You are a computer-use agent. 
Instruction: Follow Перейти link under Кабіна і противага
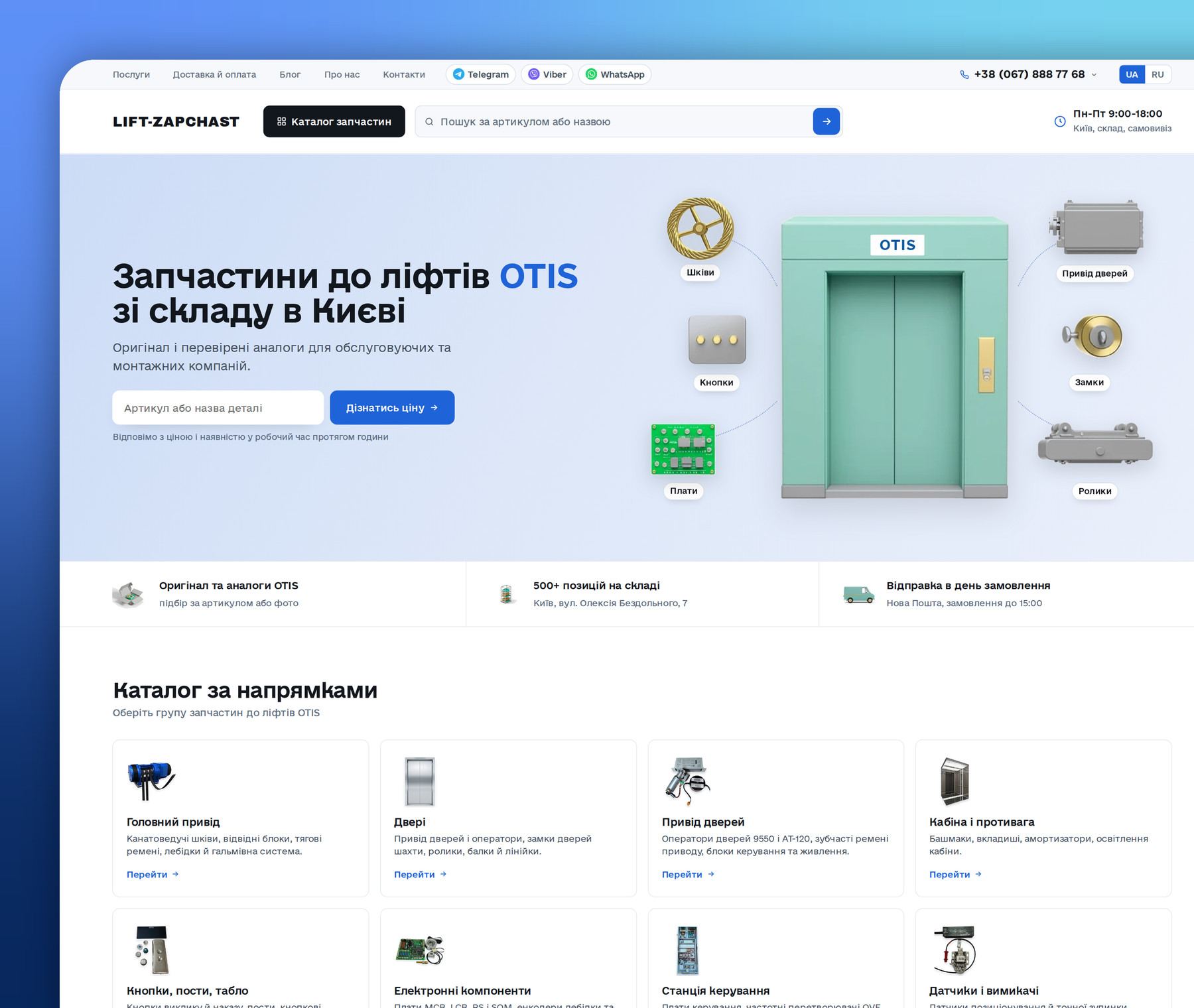(955, 875)
